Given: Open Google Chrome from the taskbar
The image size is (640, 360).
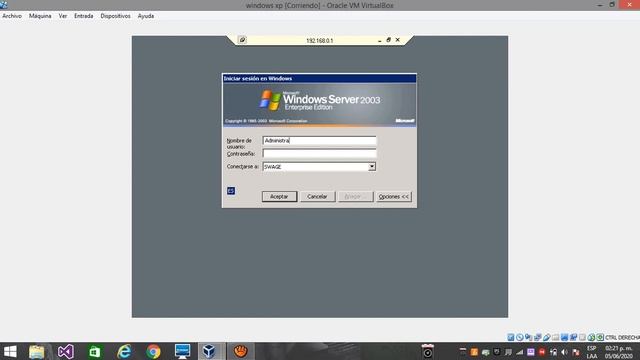Looking at the screenshot, I should pos(153,351).
